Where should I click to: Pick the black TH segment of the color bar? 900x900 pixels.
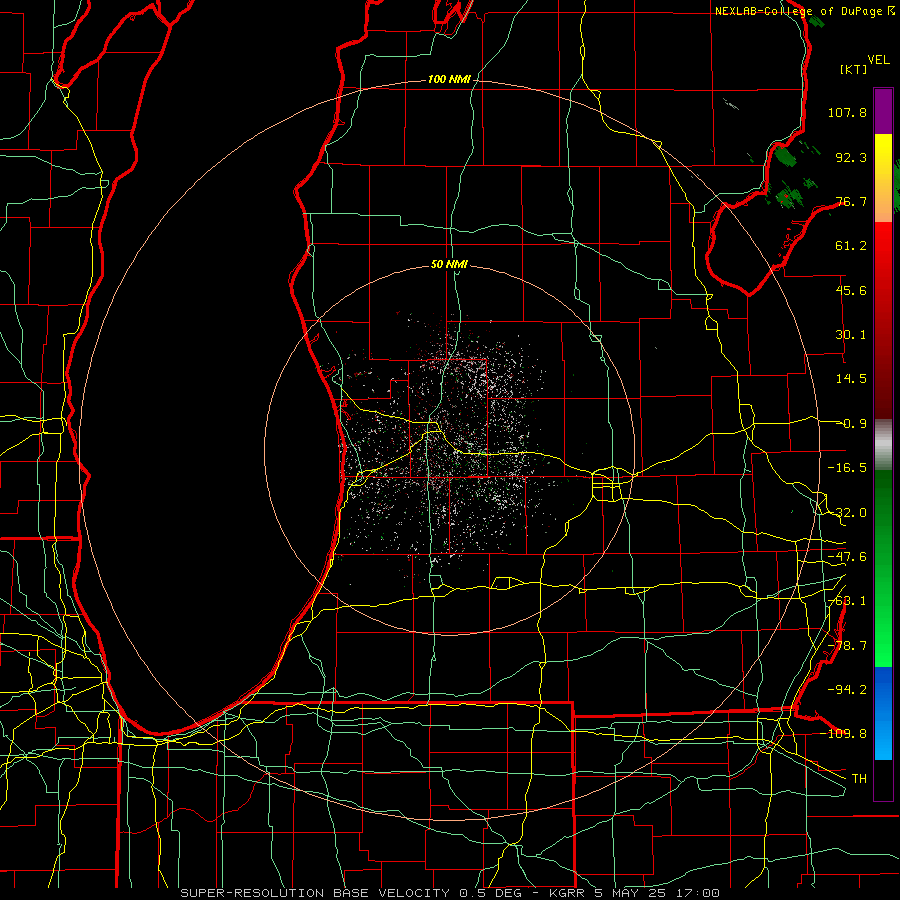[883, 779]
